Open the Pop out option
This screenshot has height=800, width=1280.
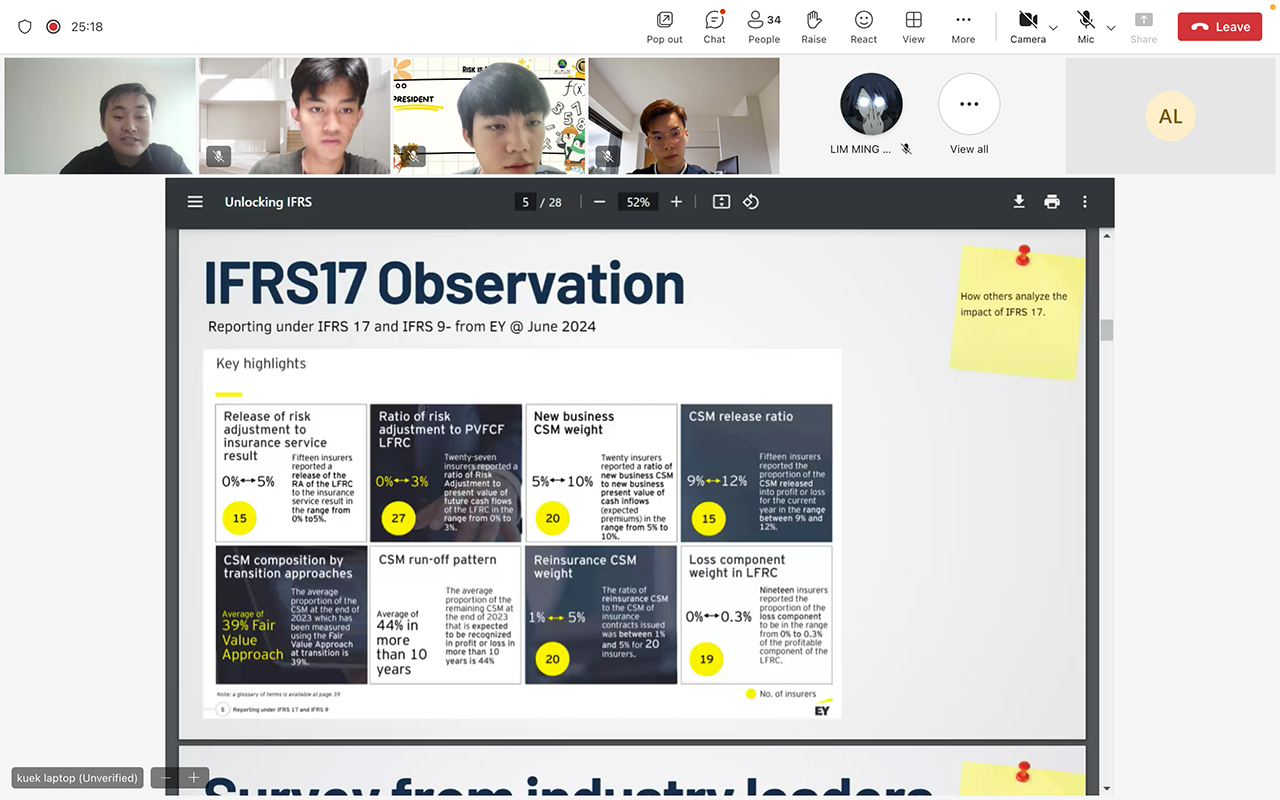click(x=664, y=27)
